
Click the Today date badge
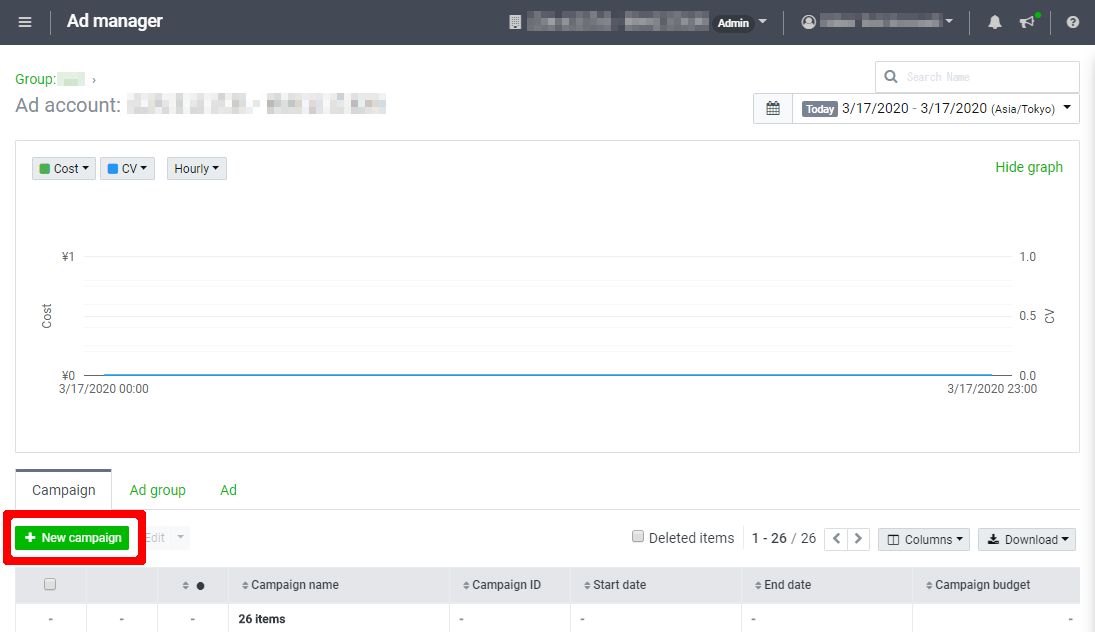[x=819, y=109]
